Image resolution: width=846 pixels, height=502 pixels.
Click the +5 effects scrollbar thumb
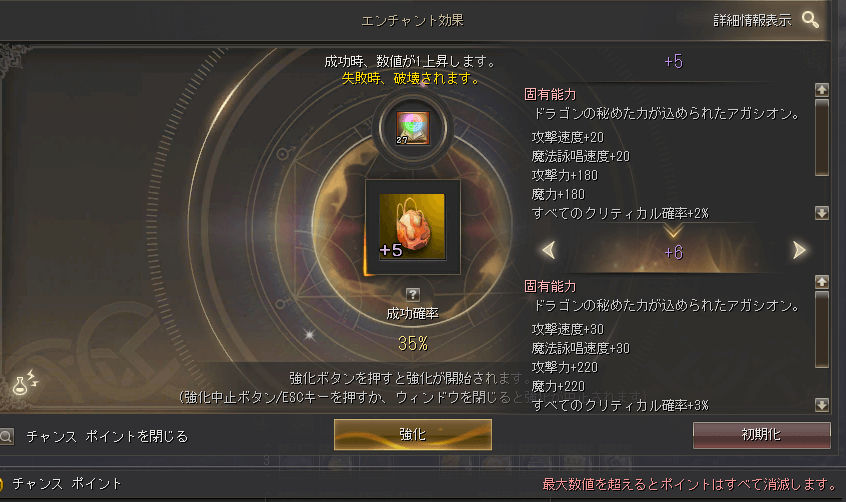[x=822, y=138]
